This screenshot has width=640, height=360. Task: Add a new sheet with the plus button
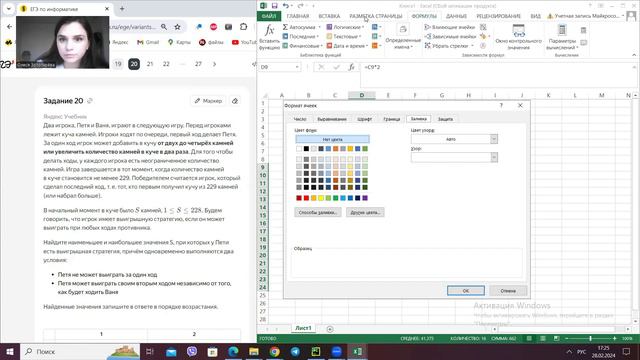click(330, 329)
